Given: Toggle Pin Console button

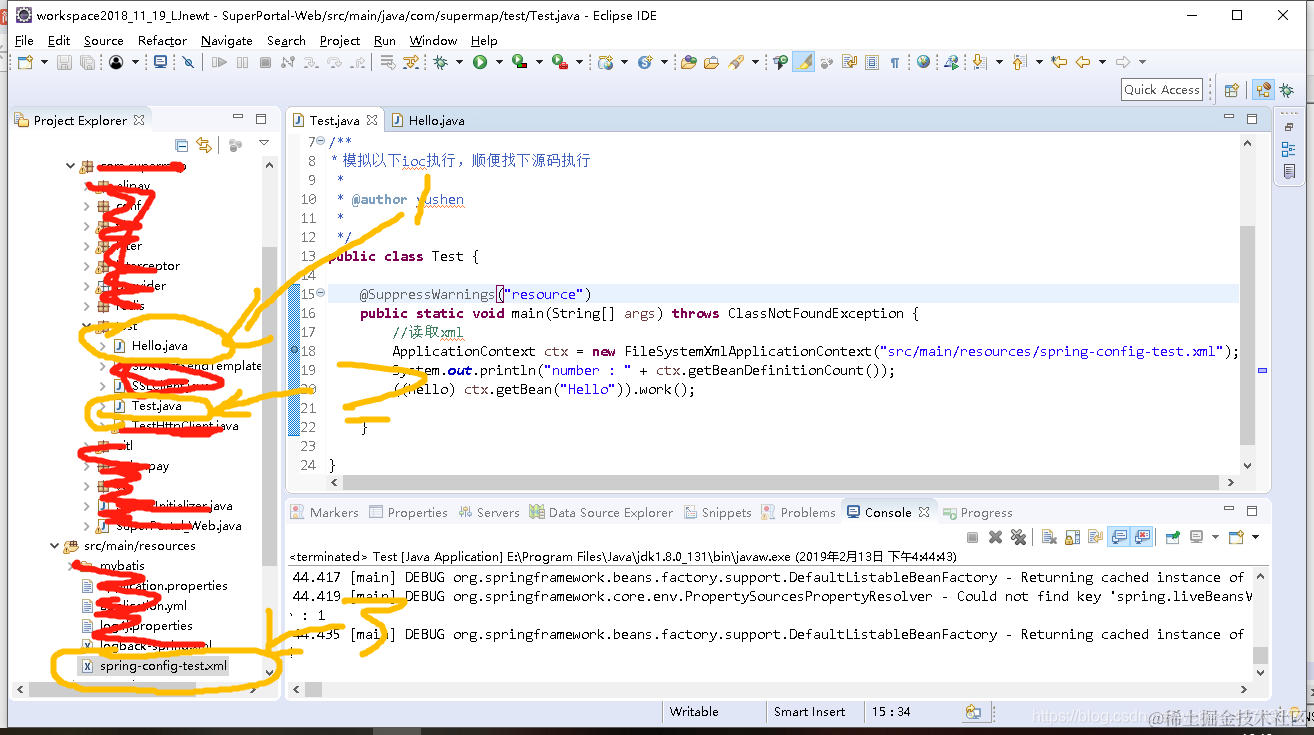Looking at the screenshot, I should [1173, 537].
